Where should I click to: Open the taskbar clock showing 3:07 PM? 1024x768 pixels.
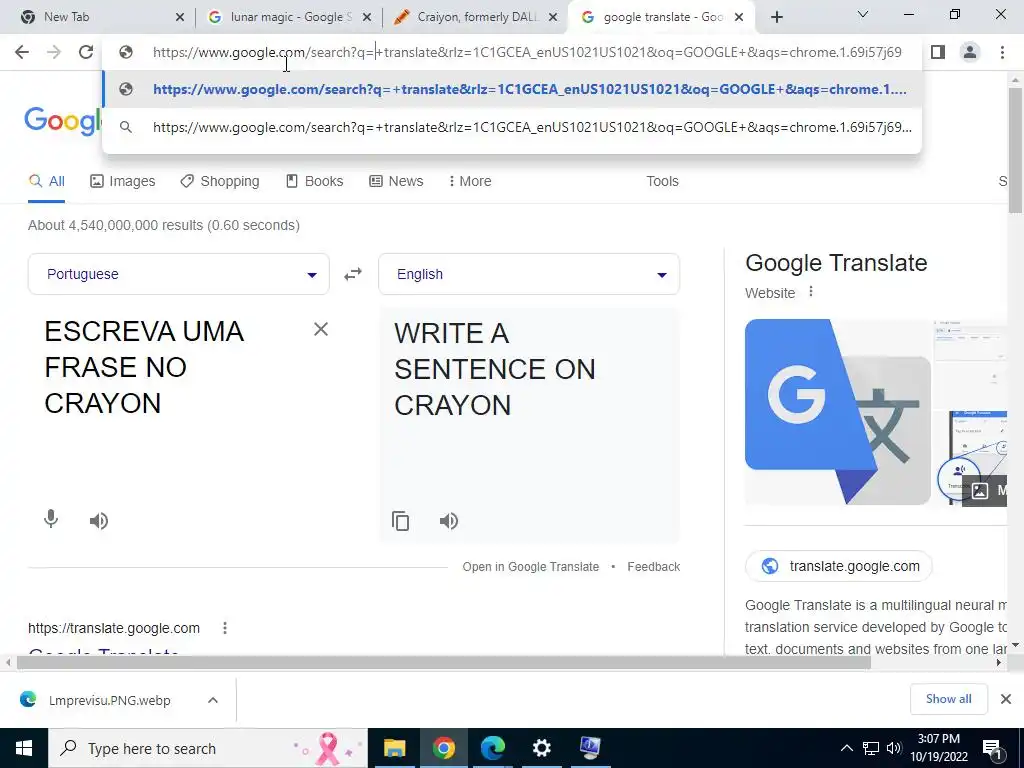tap(938, 748)
